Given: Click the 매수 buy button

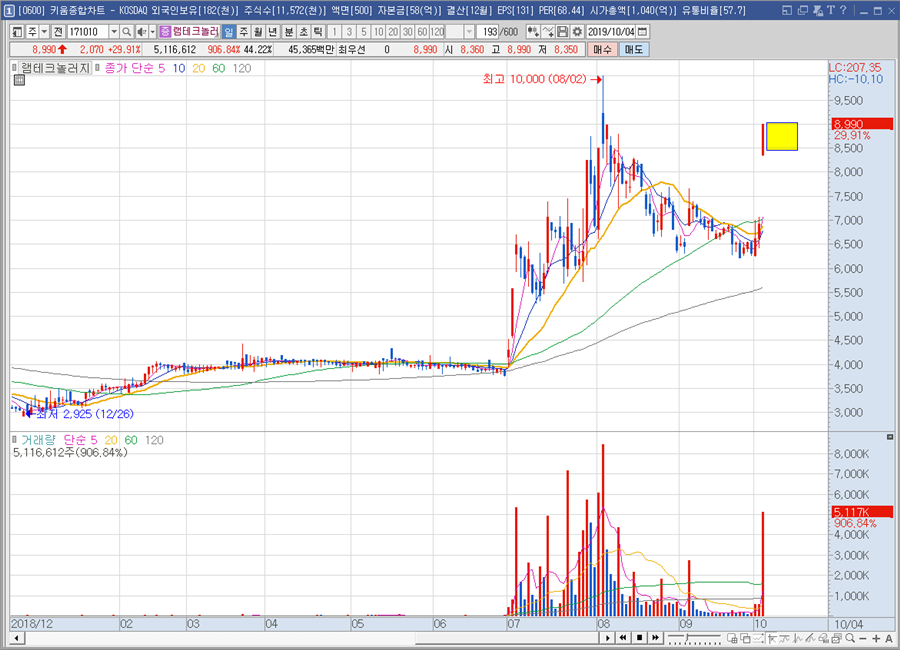Looking at the screenshot, I should 602,49.
